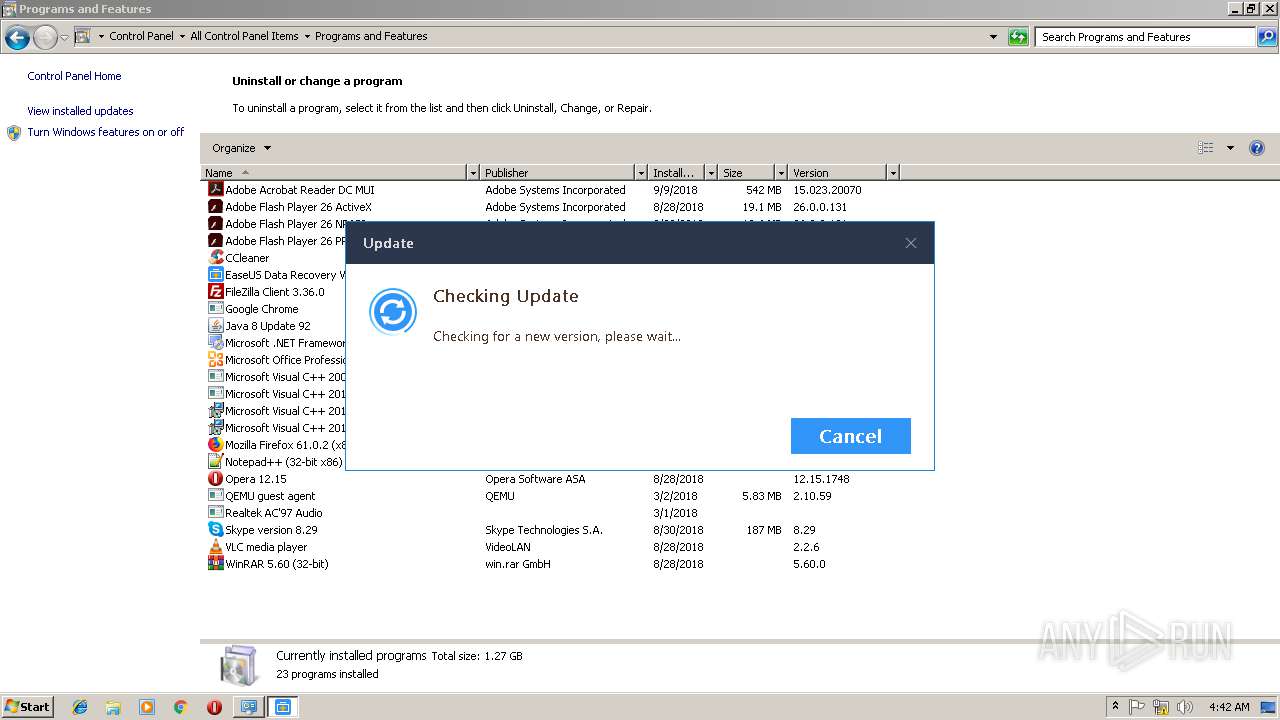Cancel the update check
The height and width of the screenshot is (720, 1280).
(x=850, y=436)
